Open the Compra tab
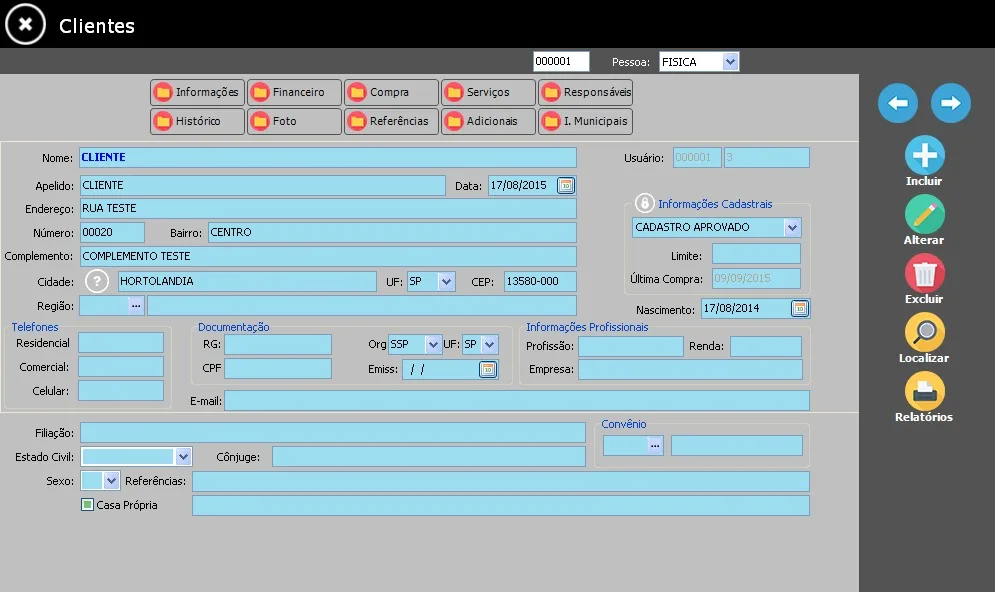Image resolution: width=995 pixels, height=592 pixels. tap(392, 92)
